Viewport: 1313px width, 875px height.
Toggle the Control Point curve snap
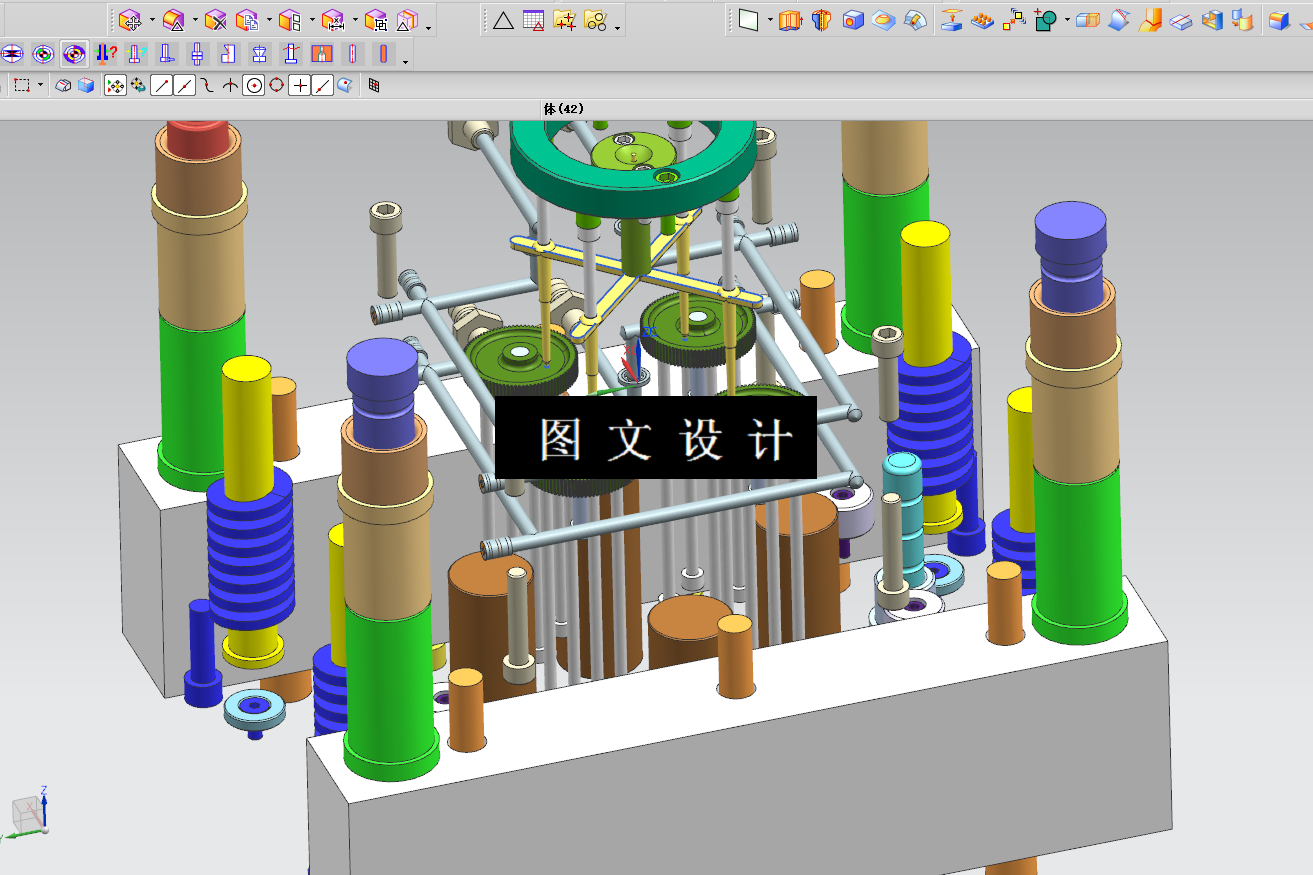pos(208,86)
